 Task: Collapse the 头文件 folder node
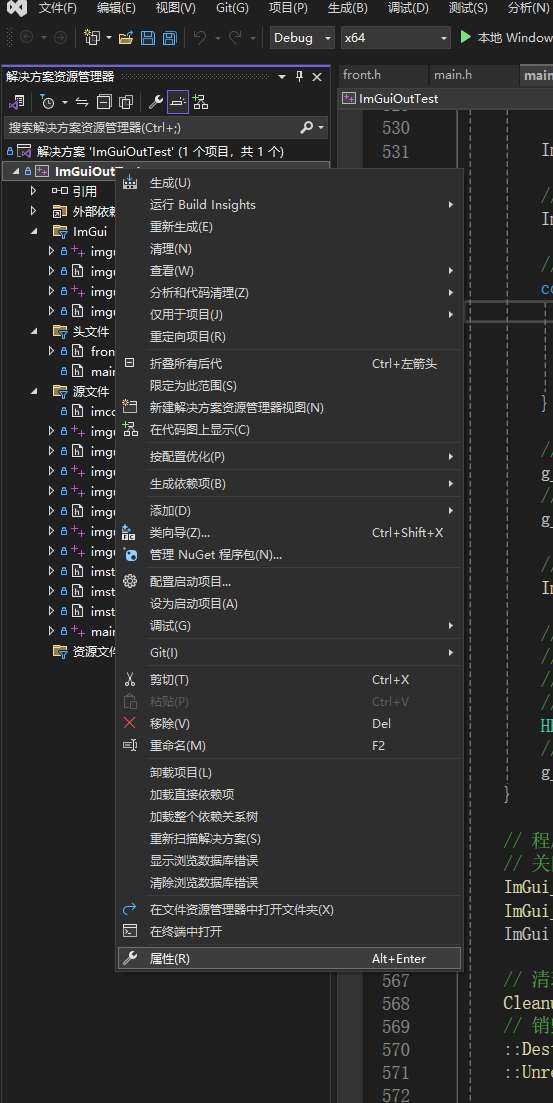34,331
